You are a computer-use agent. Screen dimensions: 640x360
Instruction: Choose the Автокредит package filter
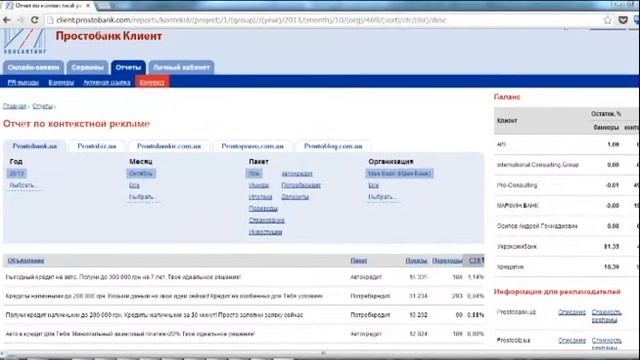[x=297, y=173]
